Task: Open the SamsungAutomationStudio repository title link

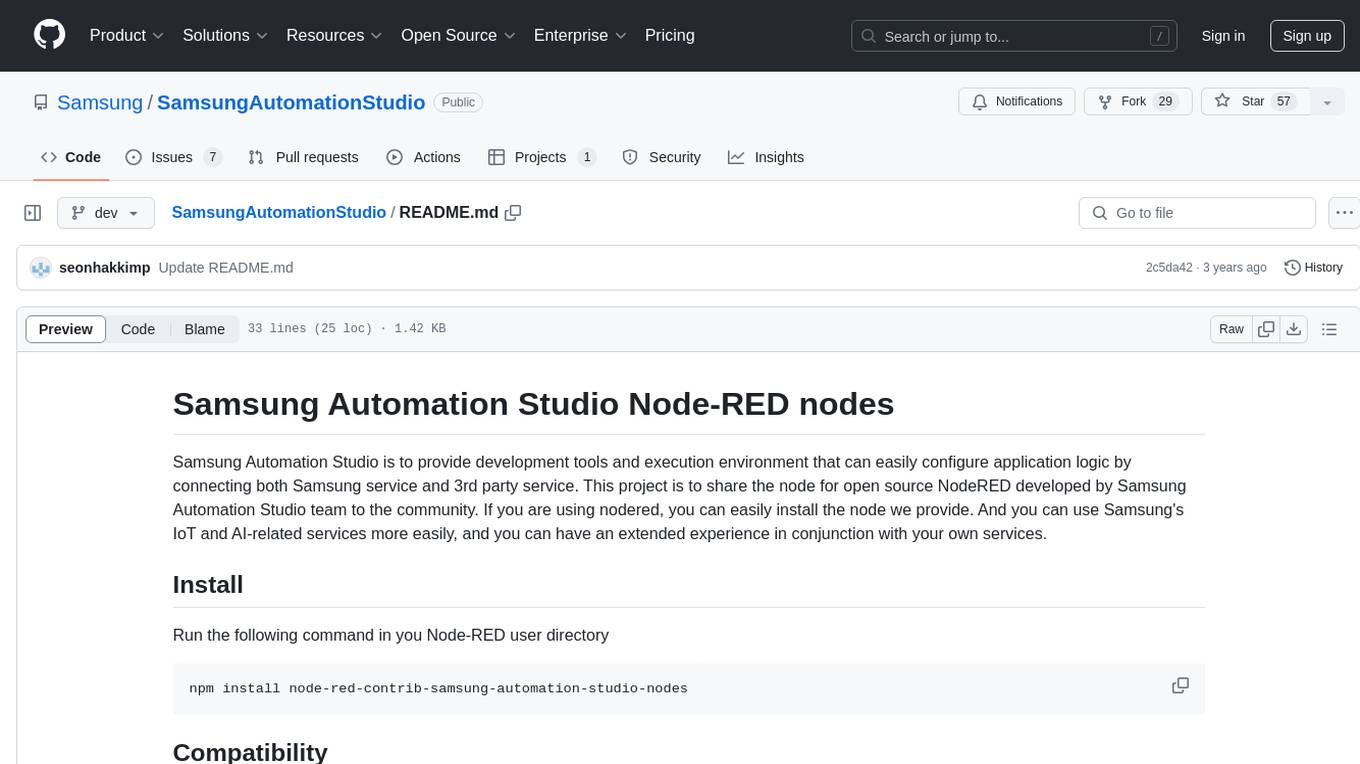Action: 291,102
